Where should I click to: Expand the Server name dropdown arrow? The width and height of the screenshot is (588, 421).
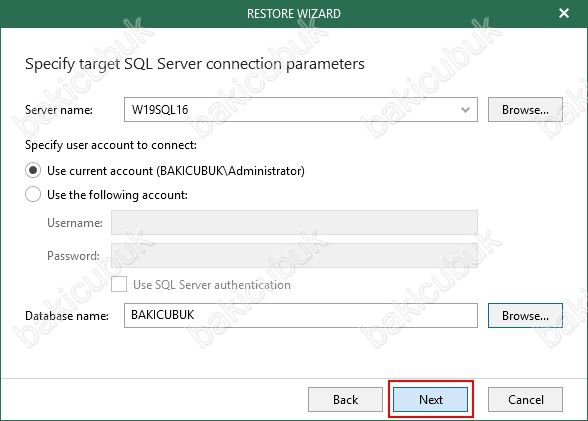465,110
